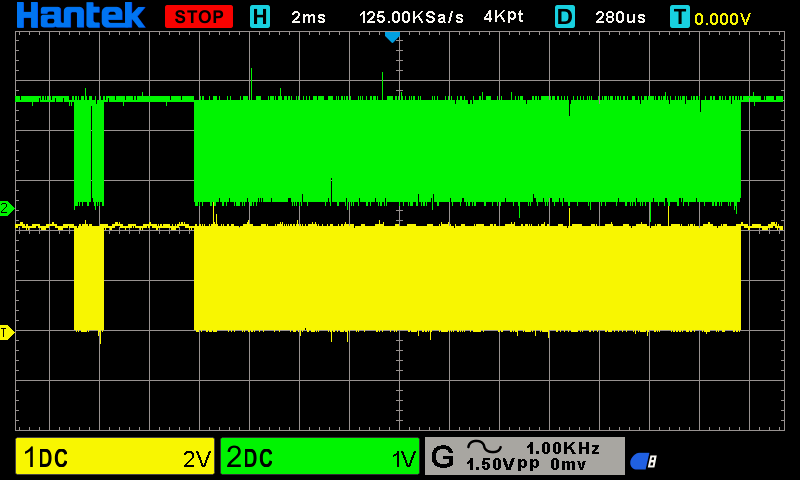Click the blue USB storage icon
Screen dimensions: 800x480
643,462
